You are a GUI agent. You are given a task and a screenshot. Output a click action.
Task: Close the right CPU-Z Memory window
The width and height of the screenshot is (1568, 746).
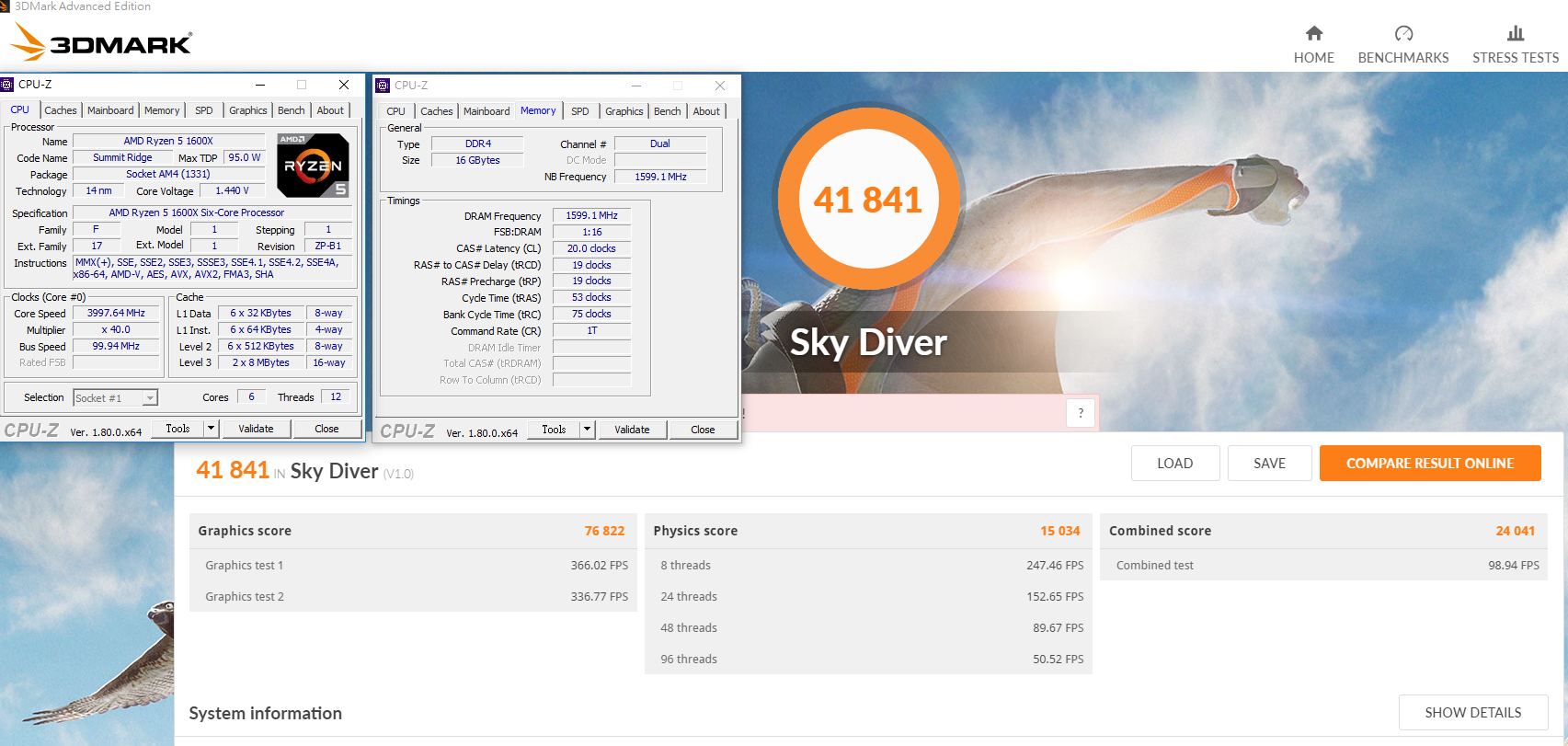coord(720,86)
